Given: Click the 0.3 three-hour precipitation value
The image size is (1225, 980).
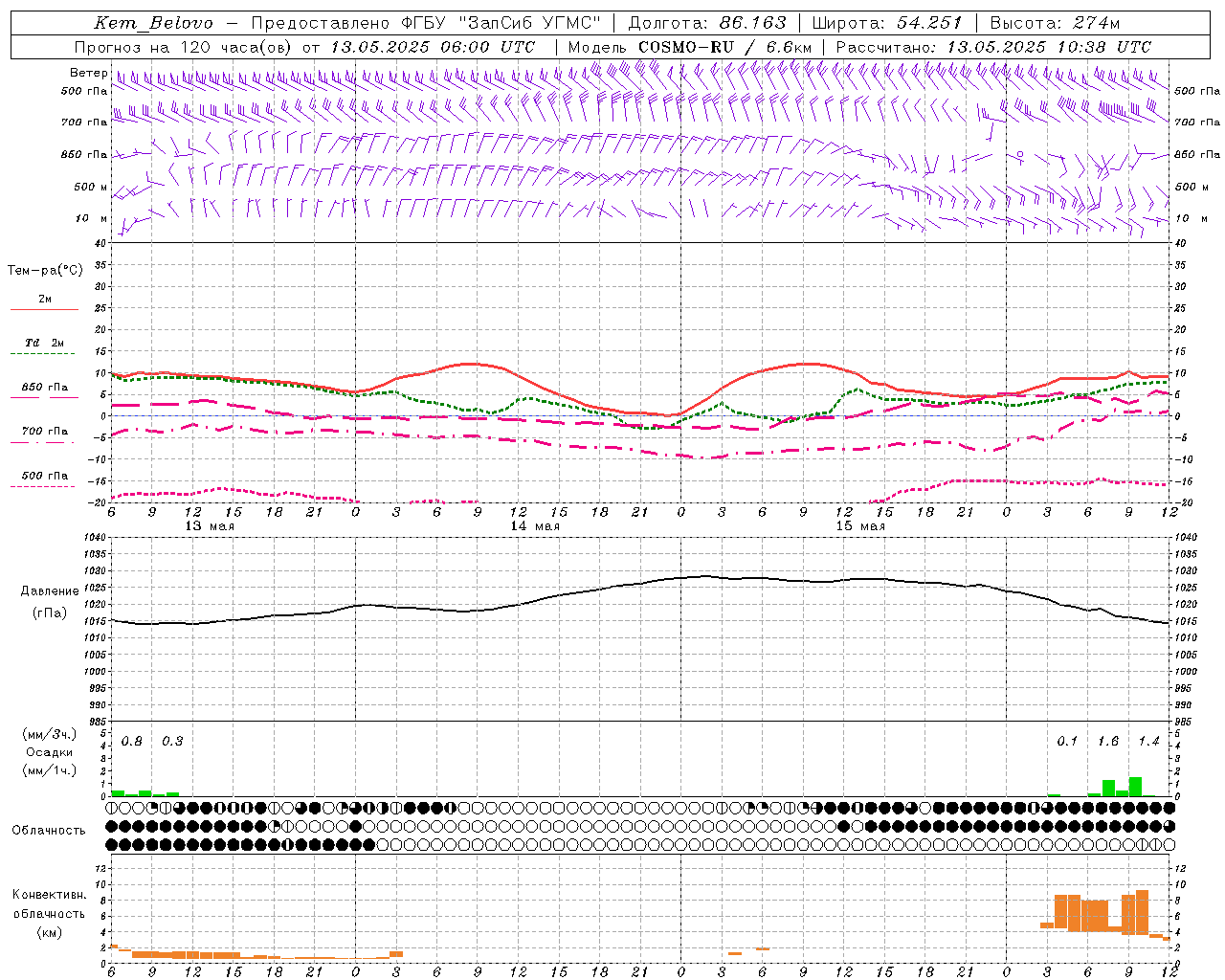Looking at the screenshot, I should pyautogui.click(x=172, y=742).
